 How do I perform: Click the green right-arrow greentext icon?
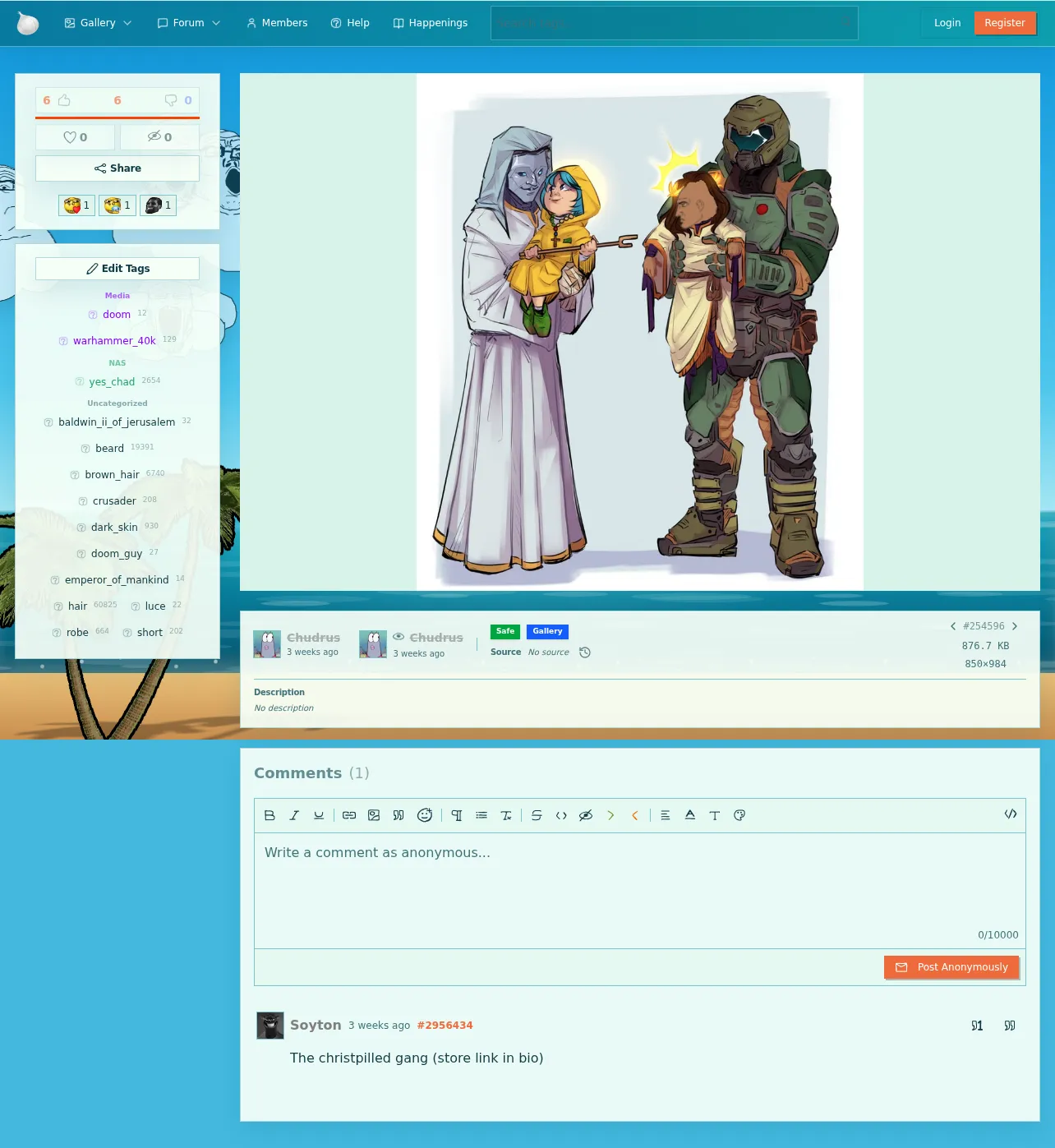[x=610, y=815]
